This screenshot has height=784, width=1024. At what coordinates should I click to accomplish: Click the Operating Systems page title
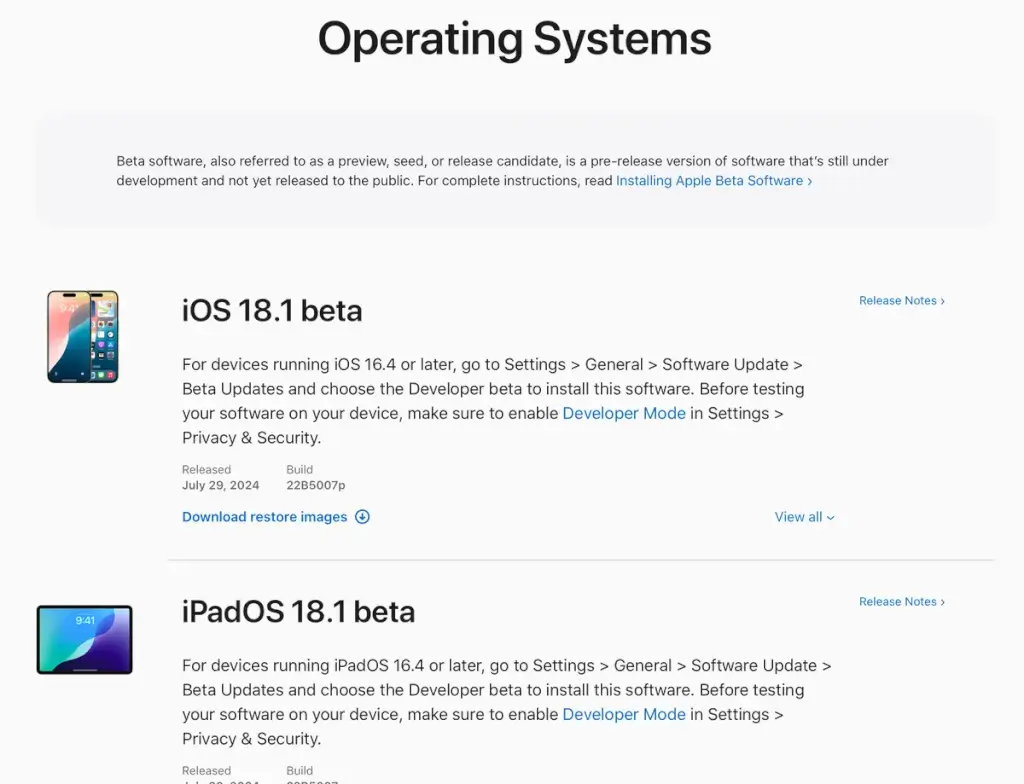(515, 39)
